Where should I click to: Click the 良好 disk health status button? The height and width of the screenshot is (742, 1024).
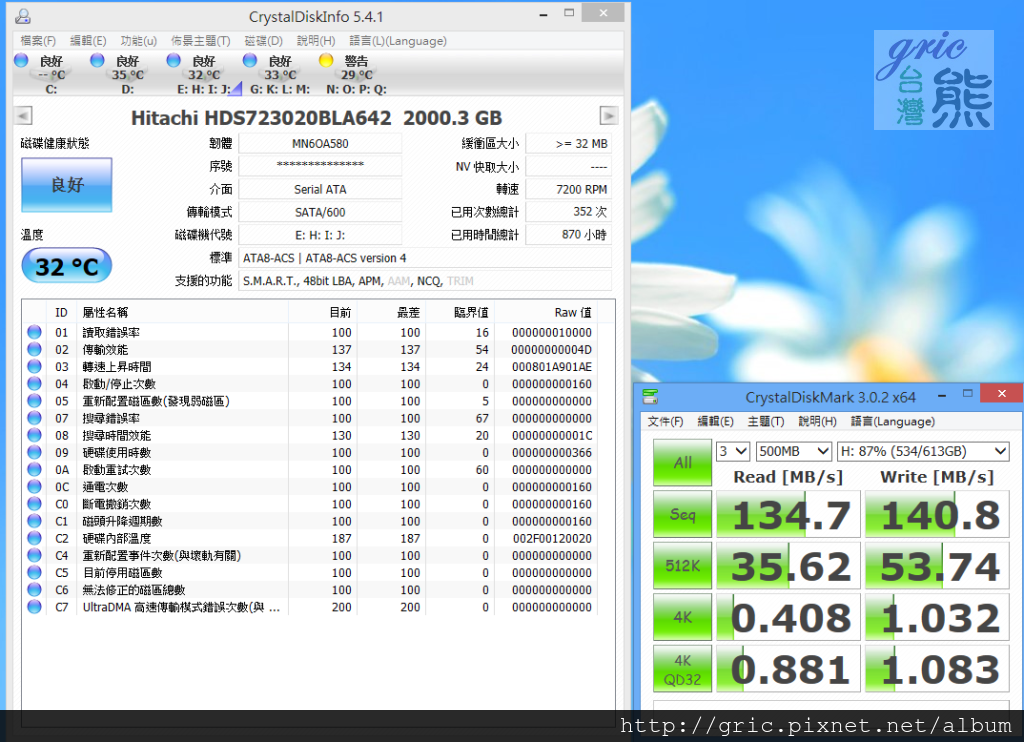click(x=67, y=185)
